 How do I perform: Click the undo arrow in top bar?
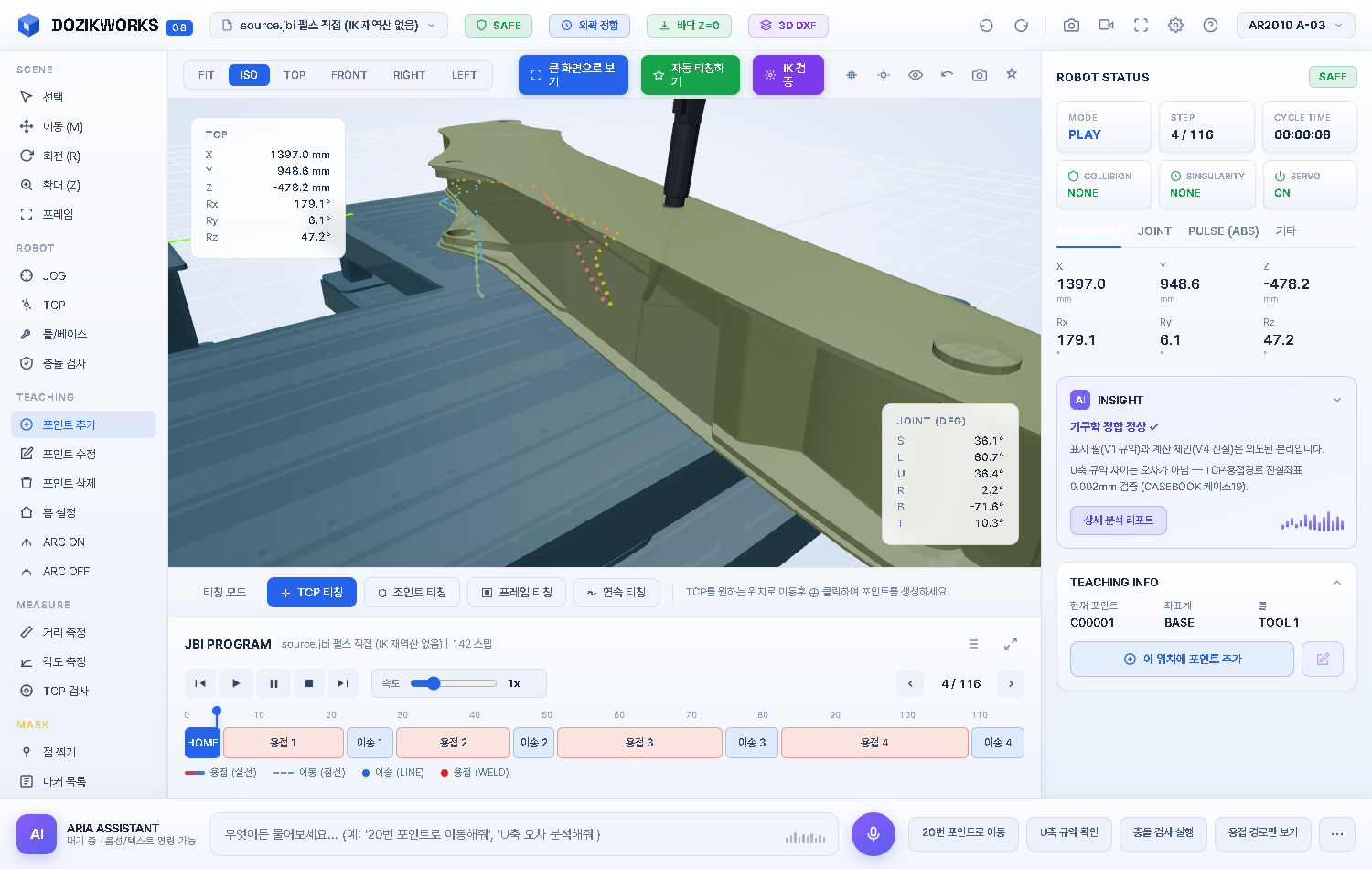pyautogui.click(x=986, y=26)
